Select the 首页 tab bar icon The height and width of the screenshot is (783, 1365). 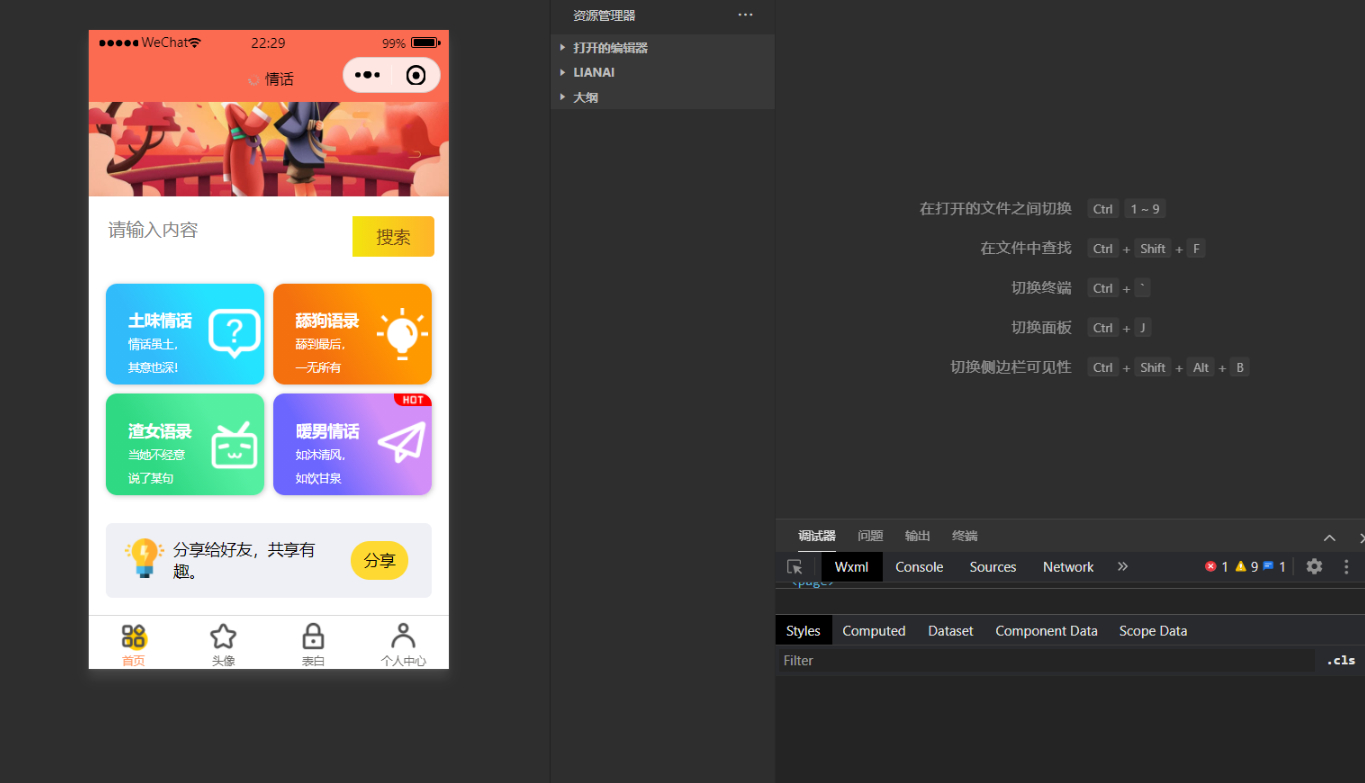click(134, 636)
